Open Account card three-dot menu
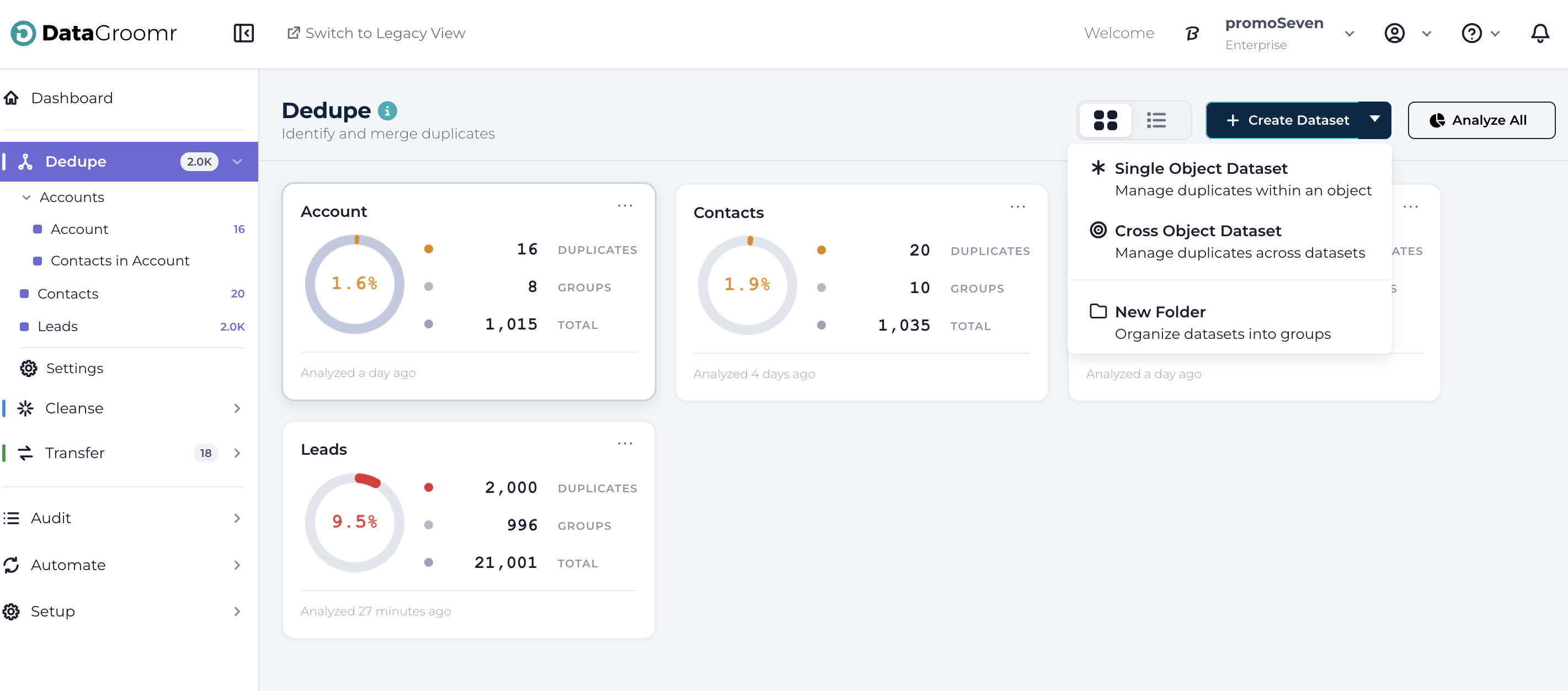This screenshot has height=691, width=1568. [625, 206]
